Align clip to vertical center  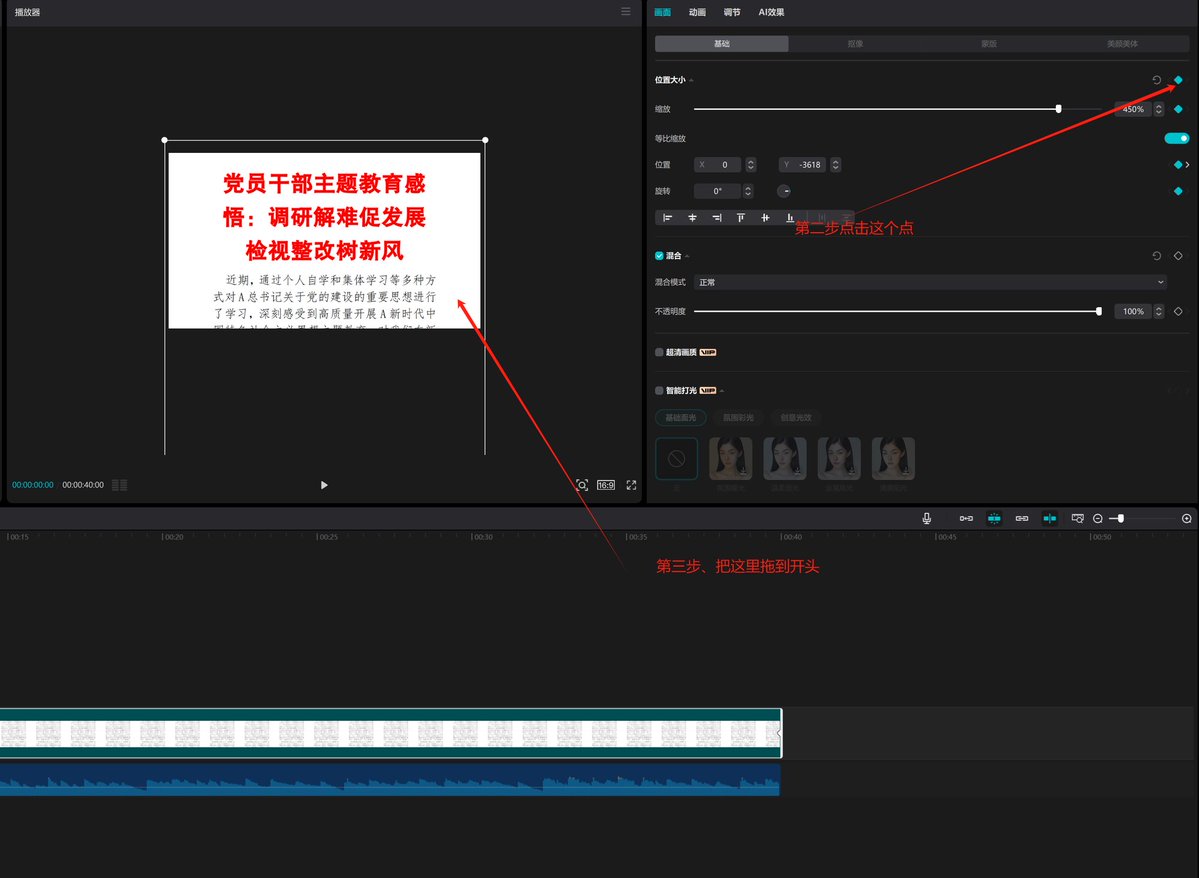coord(765,218)
